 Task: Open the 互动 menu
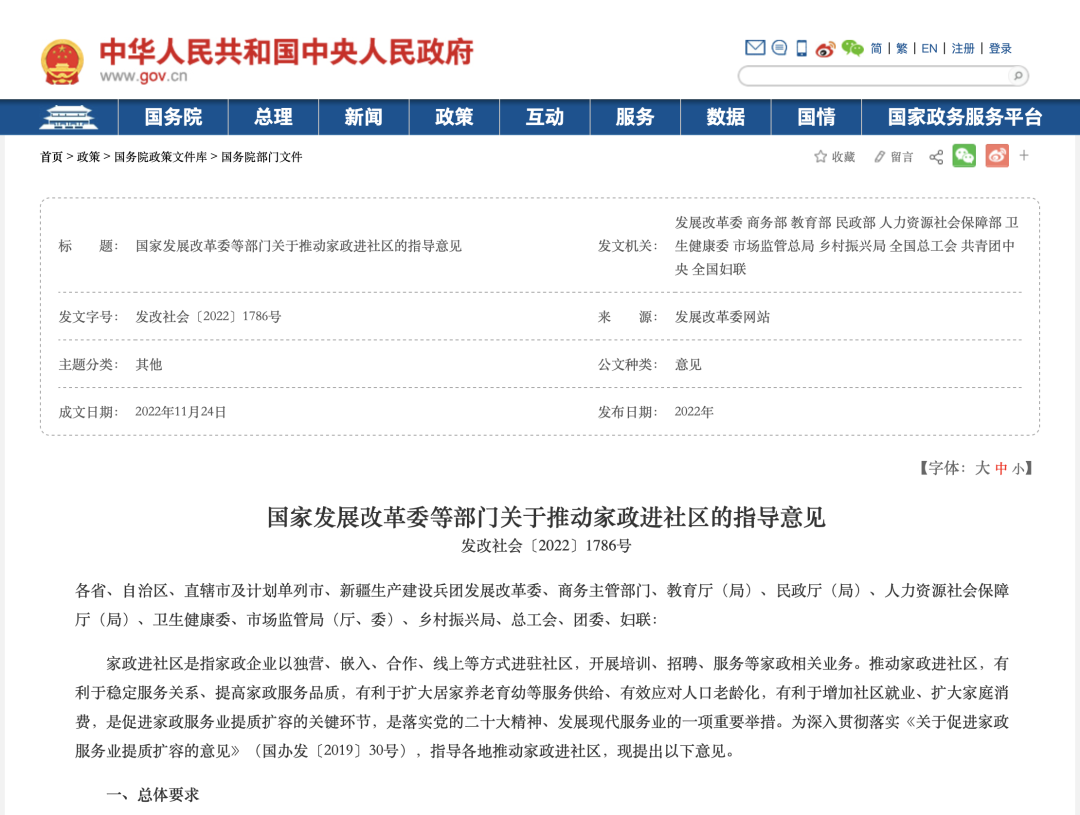coord(545,117)
